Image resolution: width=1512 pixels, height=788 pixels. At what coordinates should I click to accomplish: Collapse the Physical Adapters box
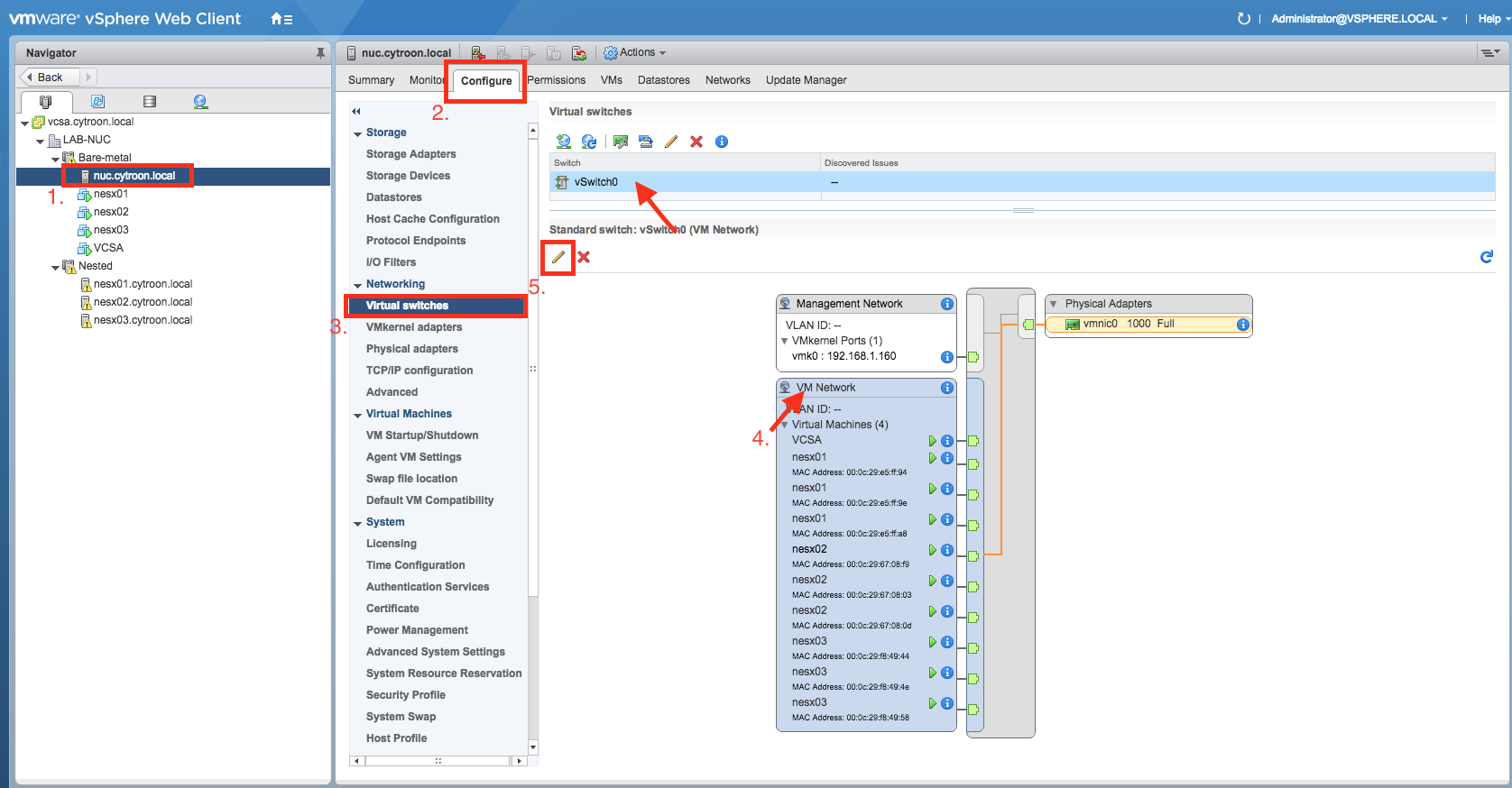[x=1053, y=304]
